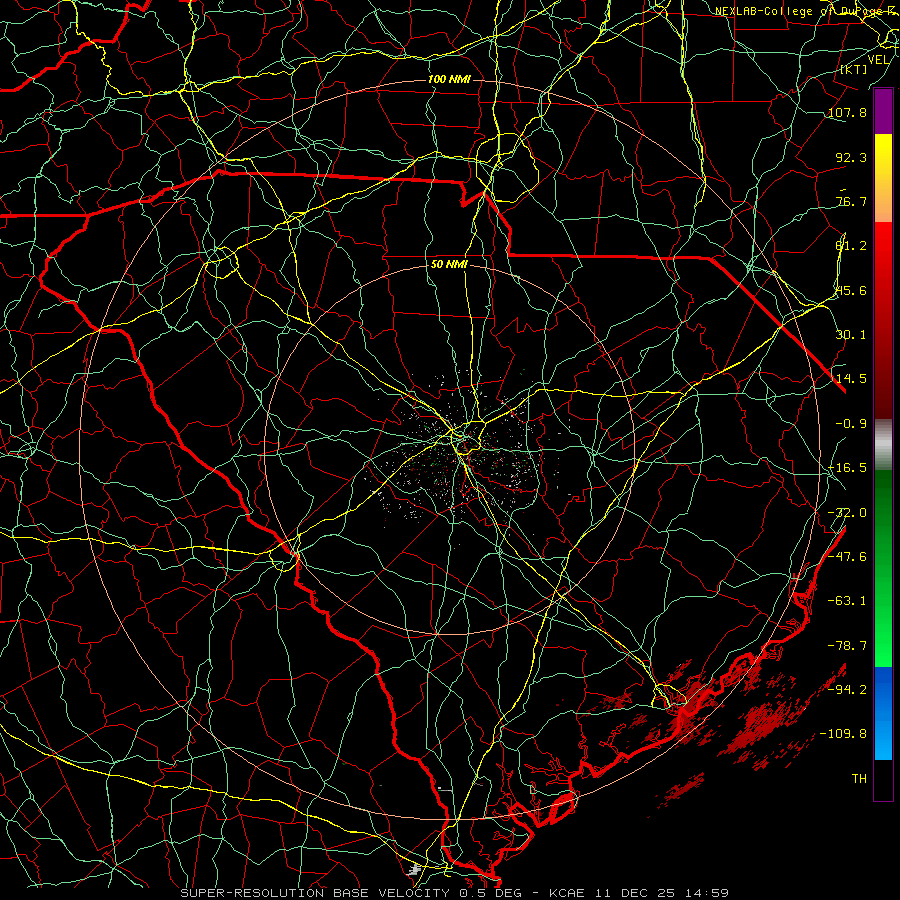Viewport: 900px width, 900px height.
Task: Click the -47.6 legend value
Action: tap(847, 557)
